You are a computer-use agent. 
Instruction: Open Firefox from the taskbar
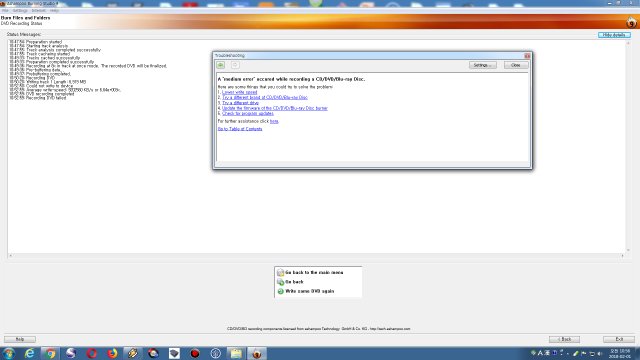[112, 353]
